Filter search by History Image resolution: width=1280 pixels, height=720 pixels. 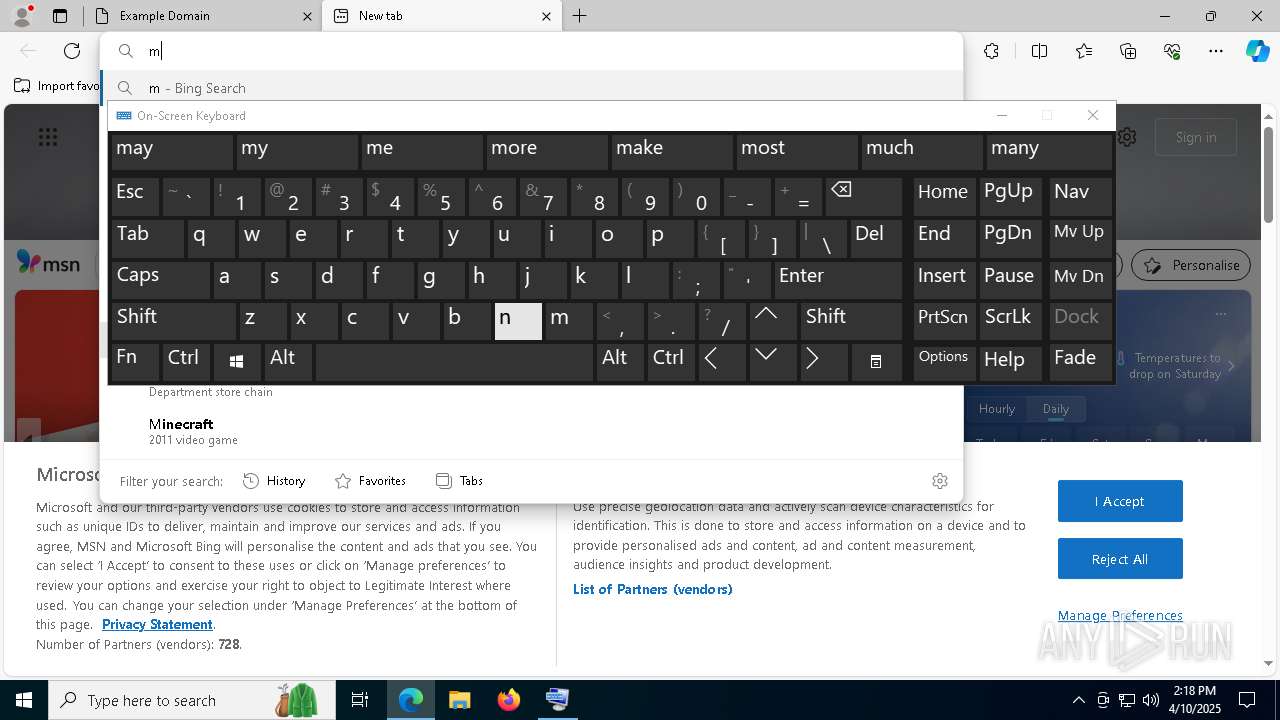click(x=274, y=481)
